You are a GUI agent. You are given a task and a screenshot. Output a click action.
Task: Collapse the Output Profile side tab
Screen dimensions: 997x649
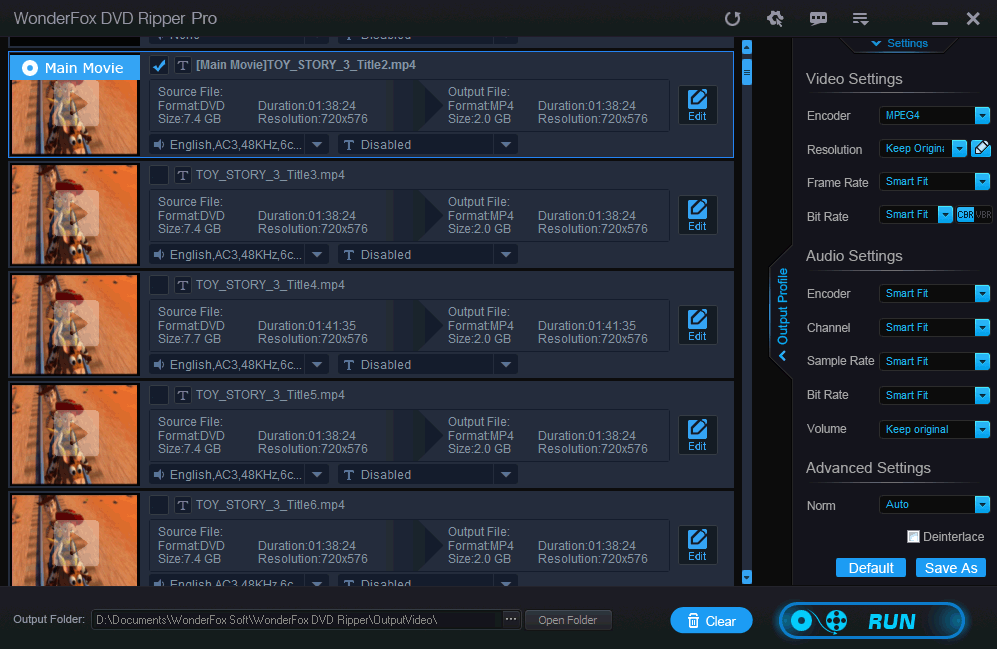pyautogui.click(x=782, y=313)
